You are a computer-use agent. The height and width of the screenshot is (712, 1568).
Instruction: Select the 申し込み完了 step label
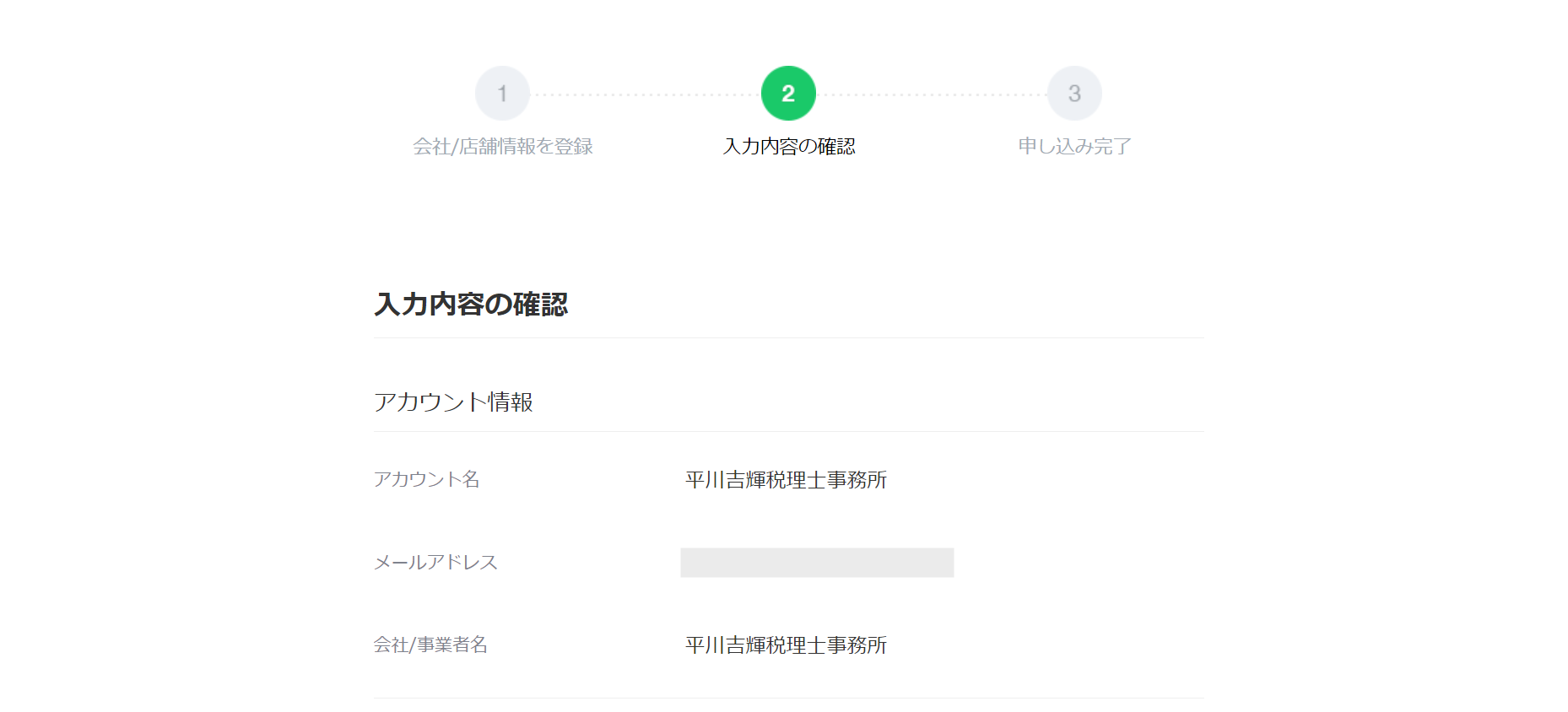1073,147
